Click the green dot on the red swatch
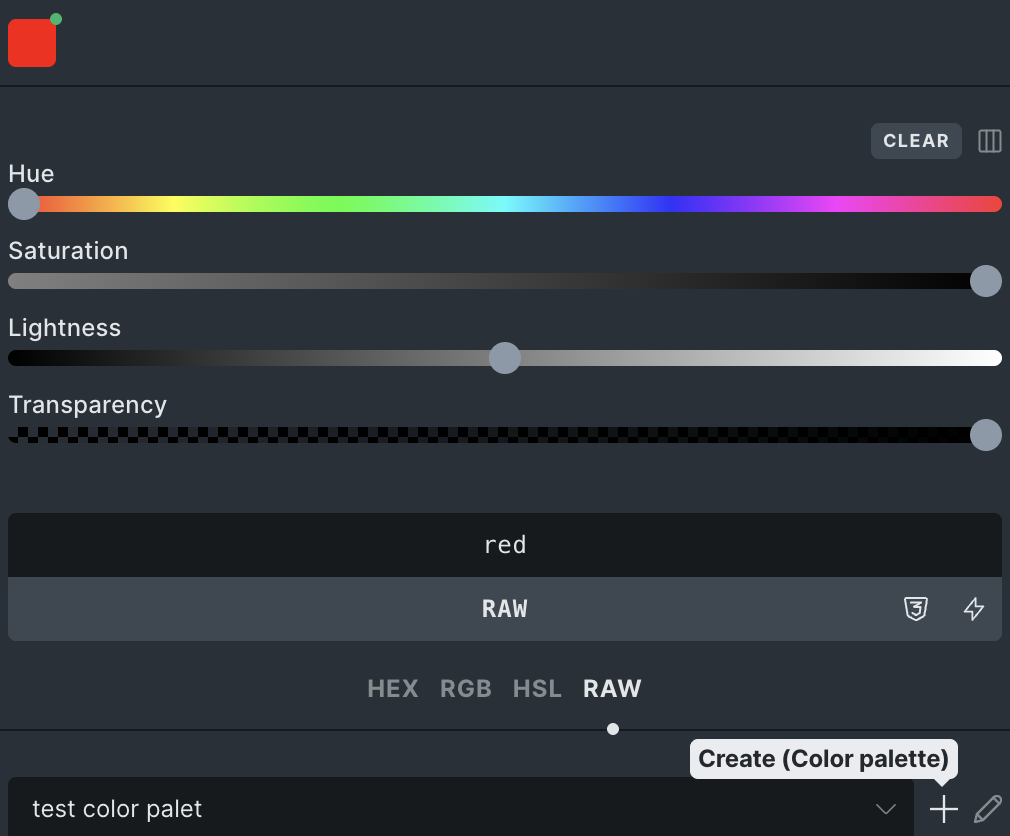The height and width of the screenshot is (836, 1010). tap(56, 19)
